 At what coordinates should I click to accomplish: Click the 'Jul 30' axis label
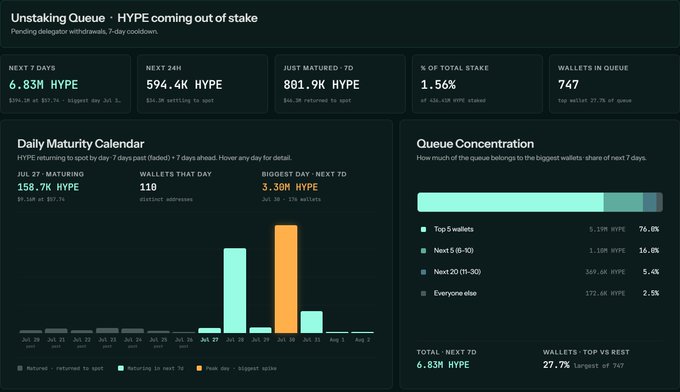pyautogui.click(x=286, y=340)
